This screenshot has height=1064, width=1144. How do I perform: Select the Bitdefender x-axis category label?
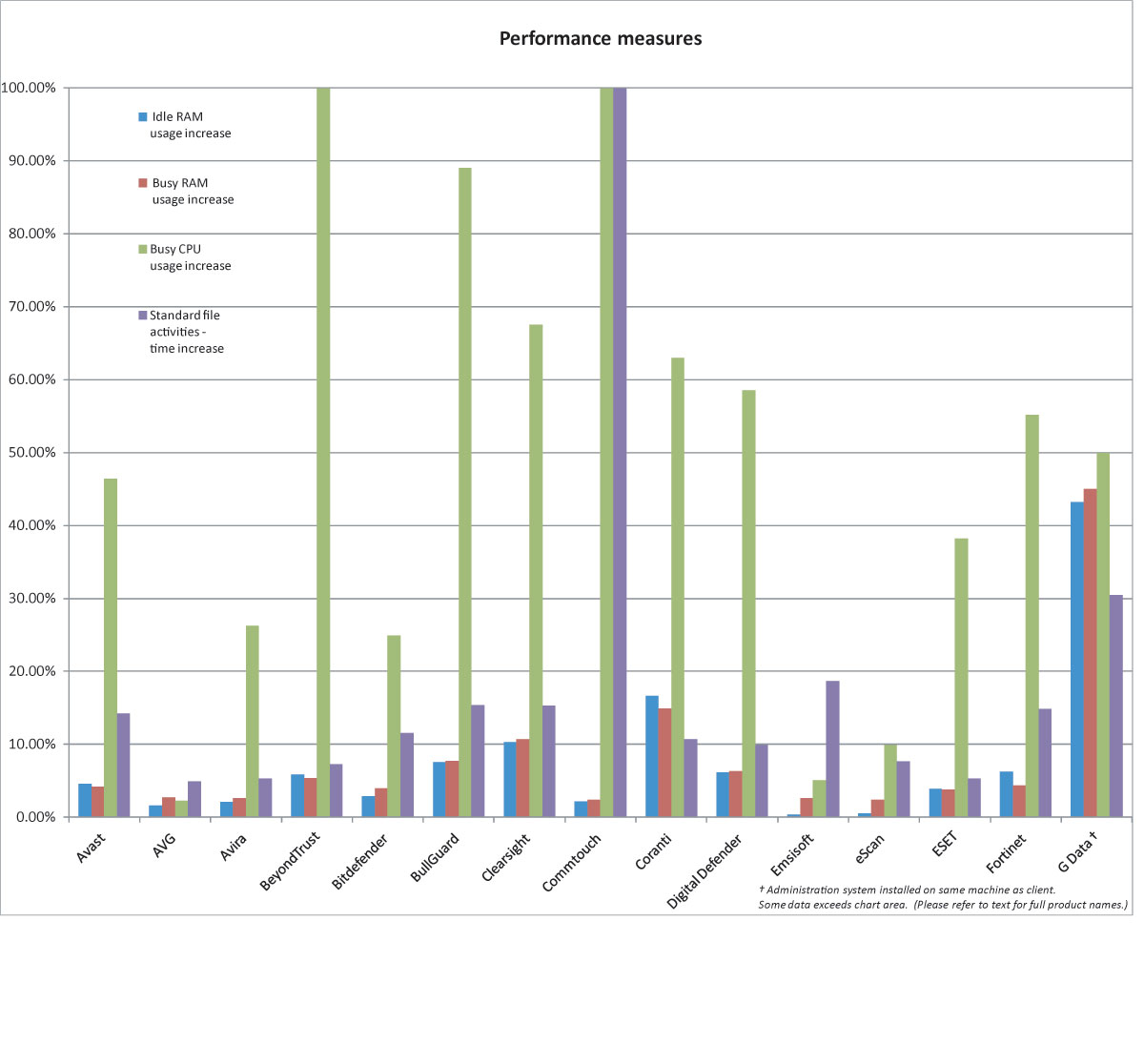361,860
